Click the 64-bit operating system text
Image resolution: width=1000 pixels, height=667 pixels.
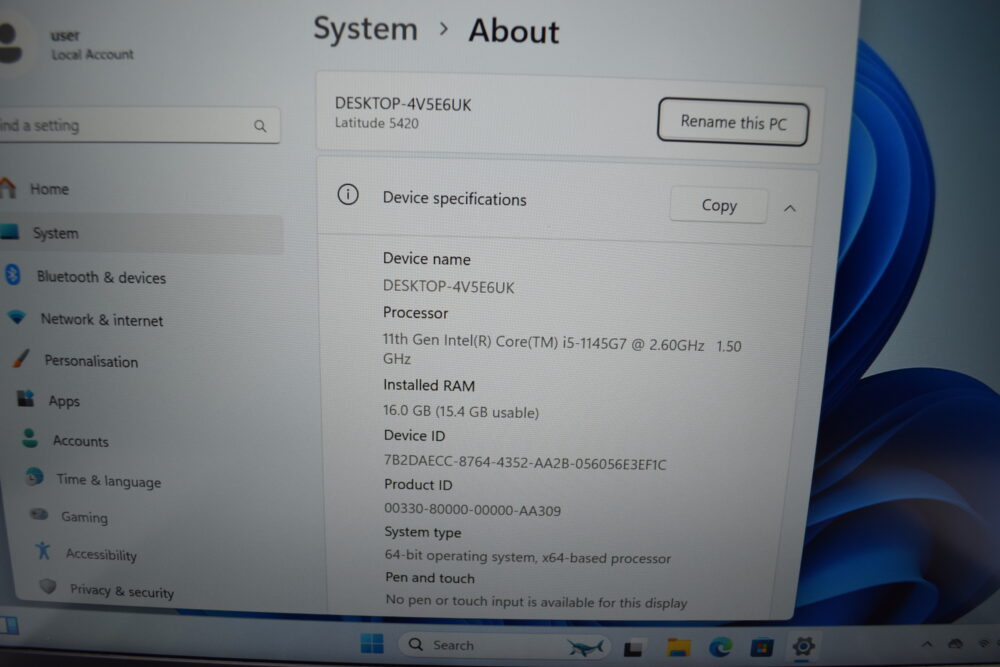pos(527,557)
